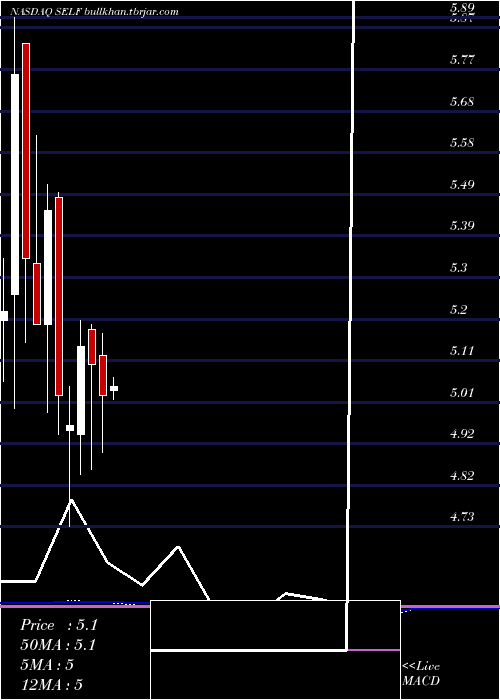Select the 4.73 price axis label

click(x=462, y=517)
